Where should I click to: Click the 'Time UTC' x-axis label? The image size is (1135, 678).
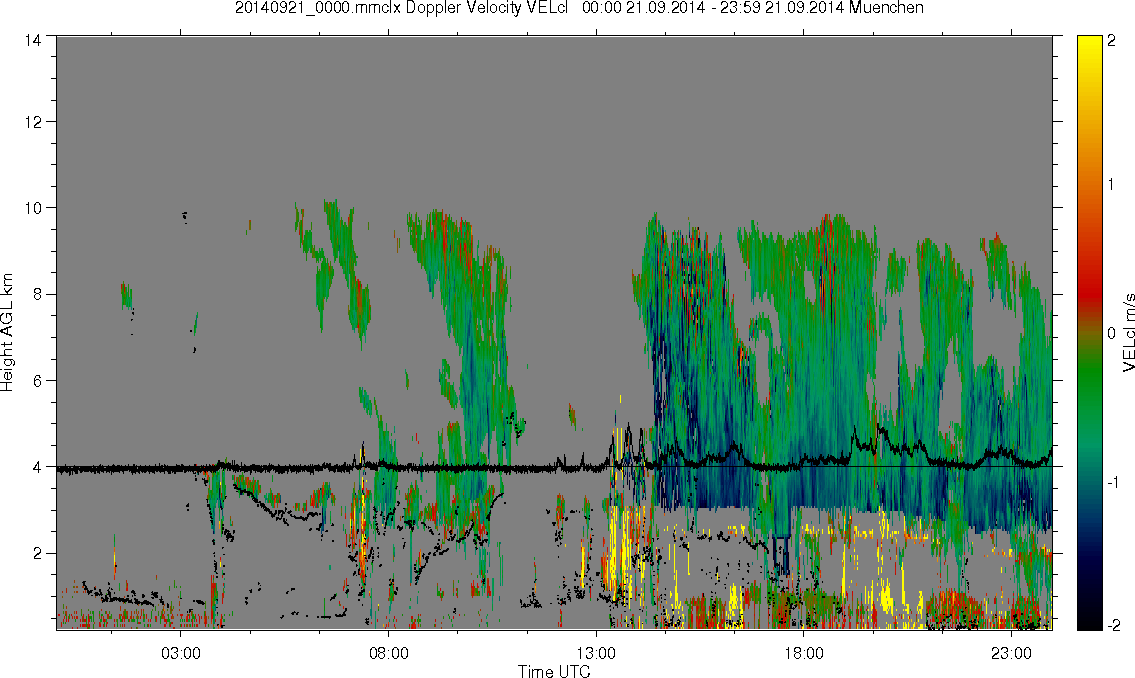coord(554,671)
